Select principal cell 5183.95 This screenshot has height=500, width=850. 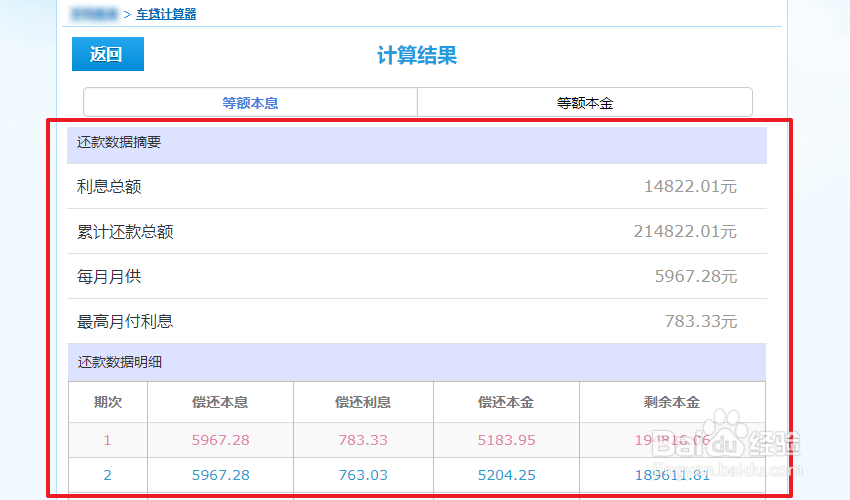[x=506, y=440]
